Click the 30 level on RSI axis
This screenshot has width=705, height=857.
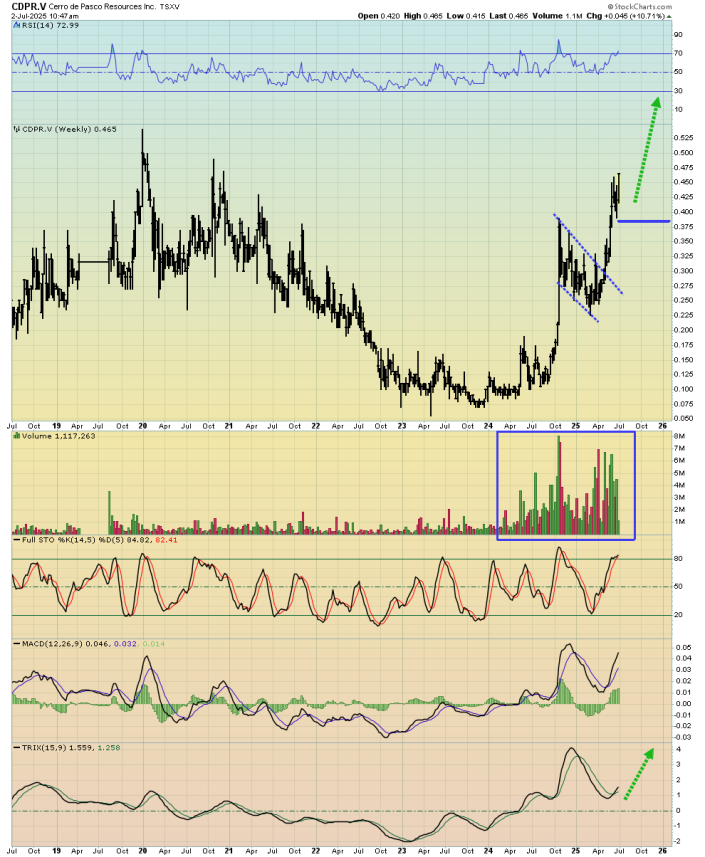tap(678, 91)
